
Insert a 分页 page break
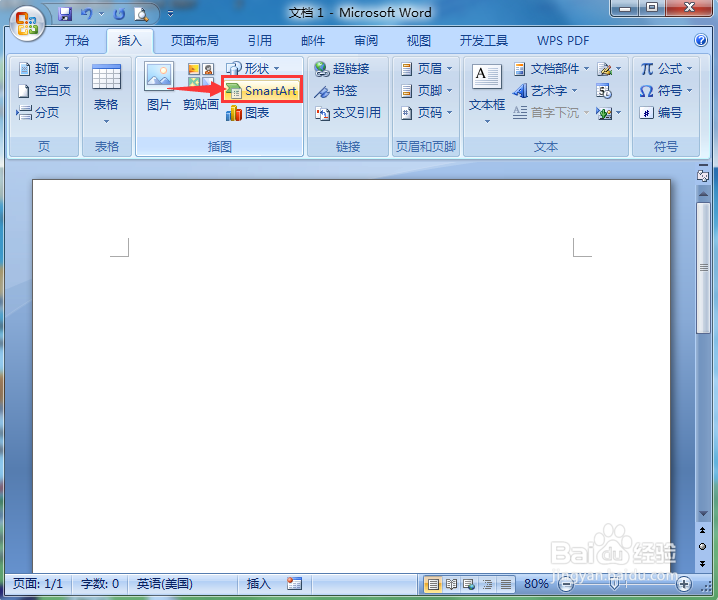point(38,113)
